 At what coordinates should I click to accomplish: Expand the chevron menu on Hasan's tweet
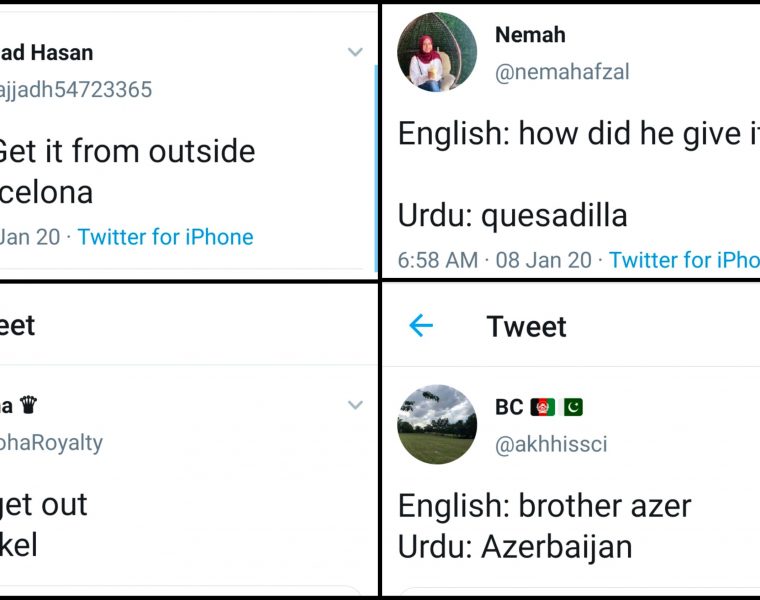pyautogui.click(x=355, y=52)
